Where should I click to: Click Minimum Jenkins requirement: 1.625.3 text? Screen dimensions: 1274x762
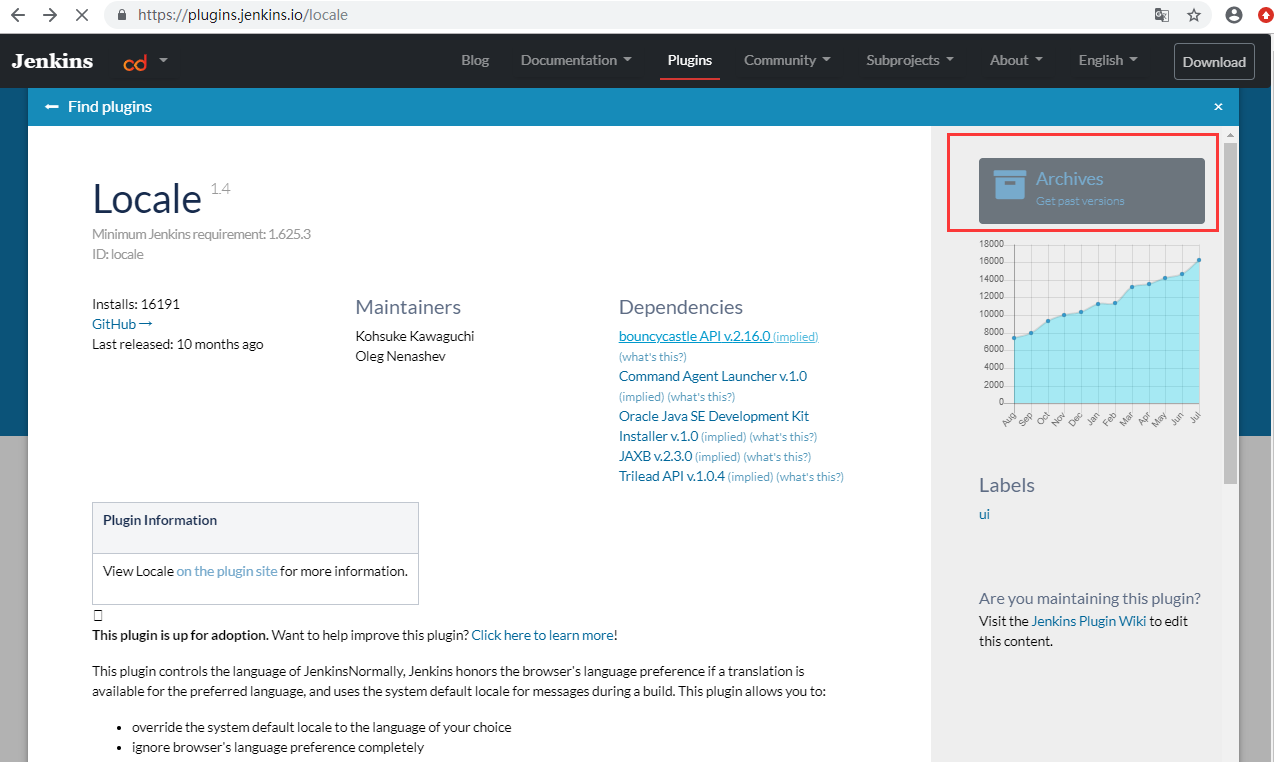tap(201, 234)
